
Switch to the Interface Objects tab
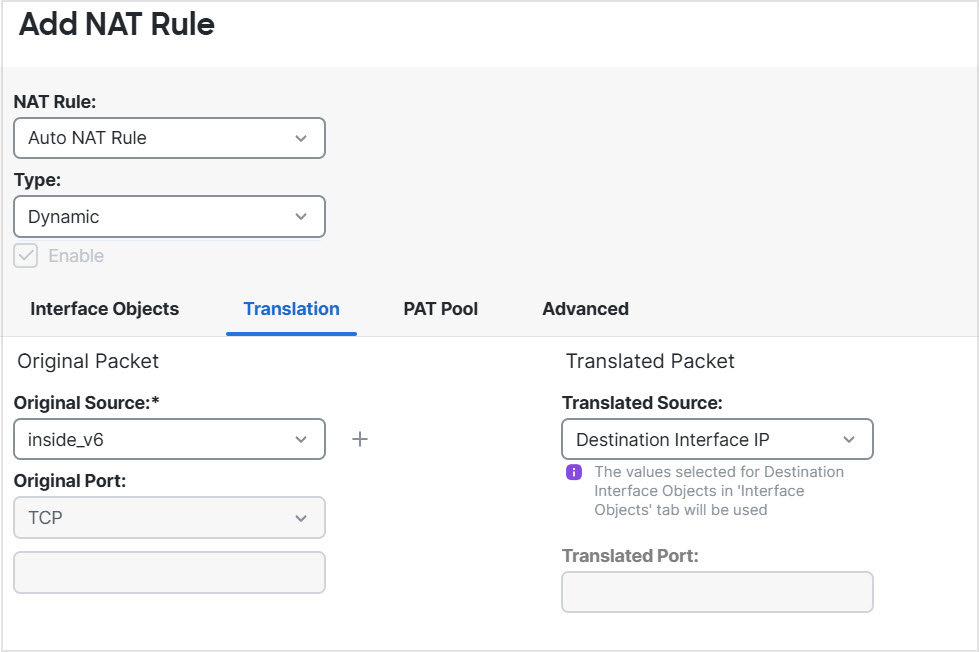(105, 309)
